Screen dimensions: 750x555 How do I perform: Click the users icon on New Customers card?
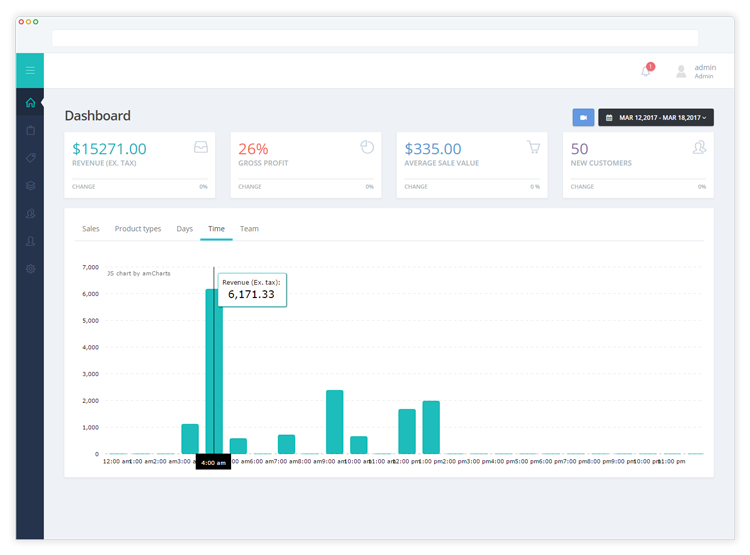tap(699, 147)
